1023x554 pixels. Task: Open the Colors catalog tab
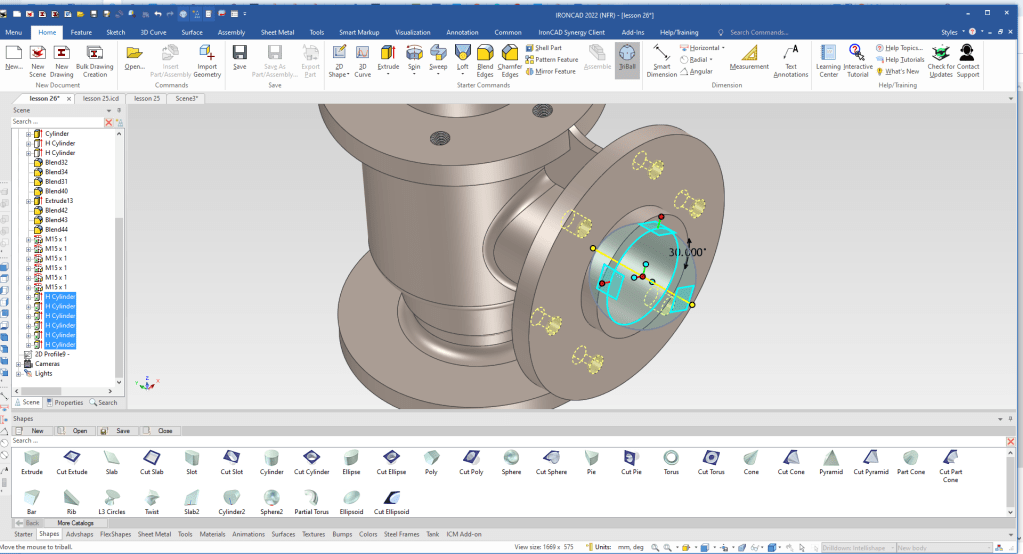[368, 535]
